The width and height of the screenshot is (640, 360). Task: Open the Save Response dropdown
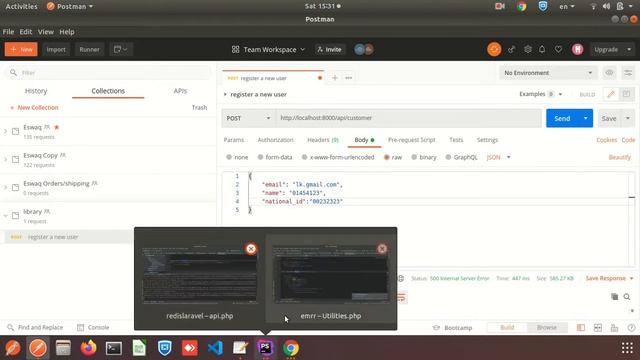click(609, 278)
